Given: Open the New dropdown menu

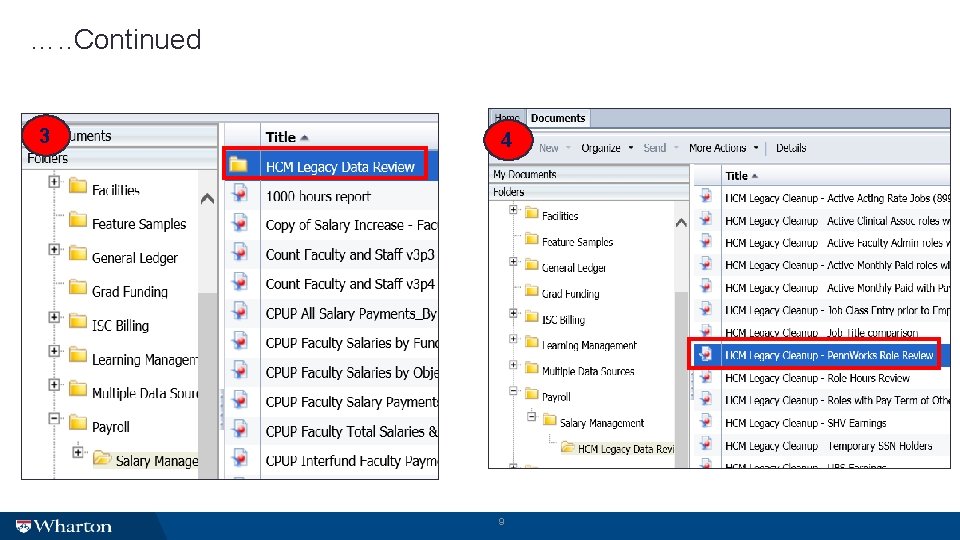Looking at the screenshot, I should [554, 148].
